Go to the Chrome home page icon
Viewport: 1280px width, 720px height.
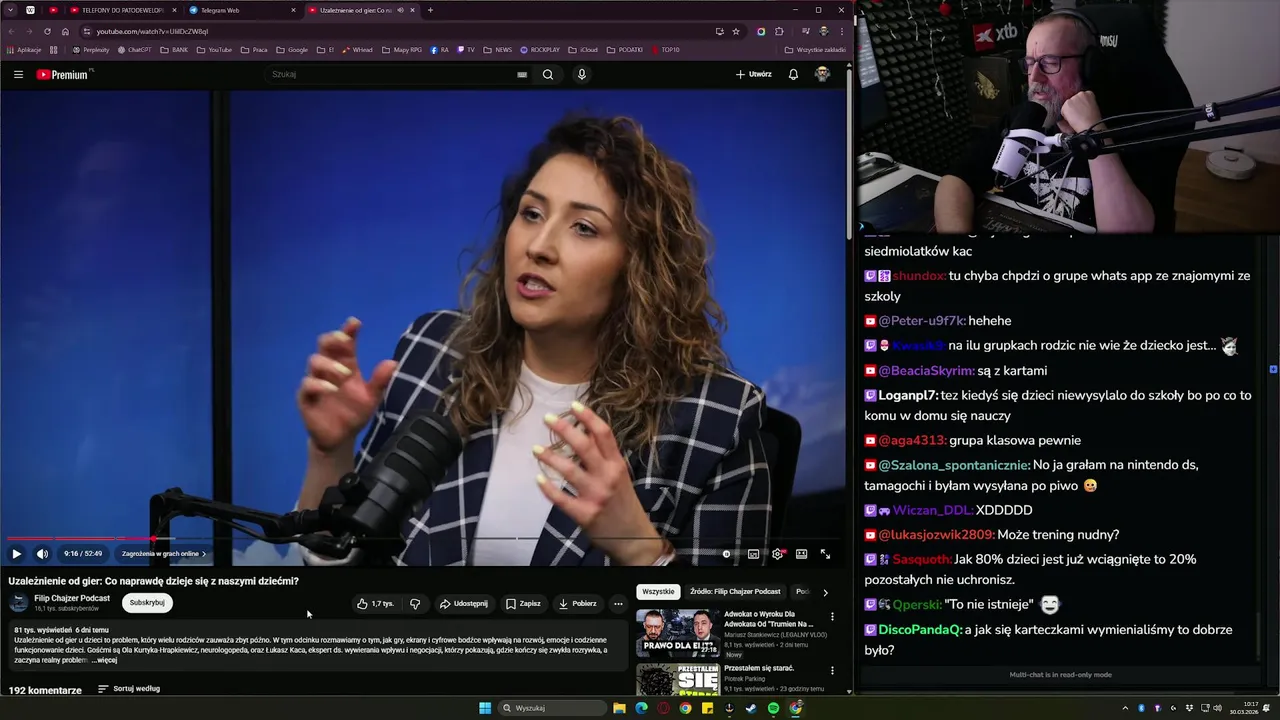click(65, 31)
